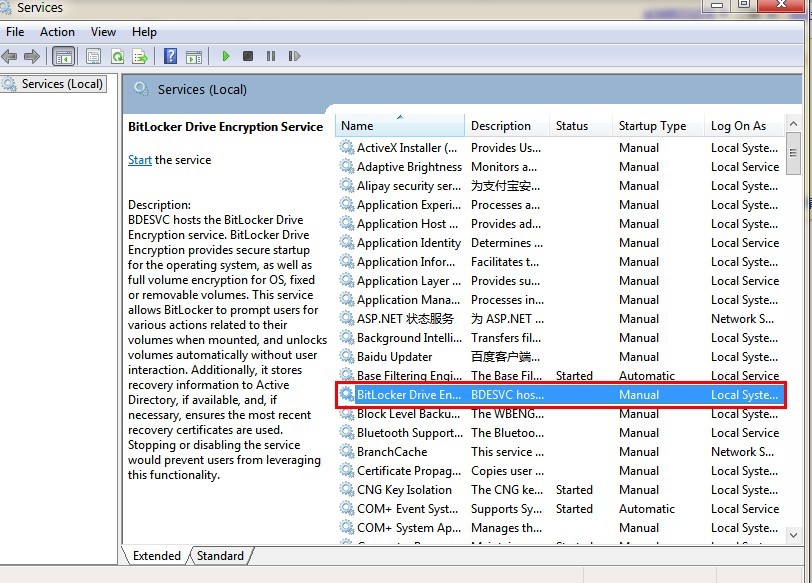Select the Block Level Backup service name
812x583 pixels.
(408, 414)
